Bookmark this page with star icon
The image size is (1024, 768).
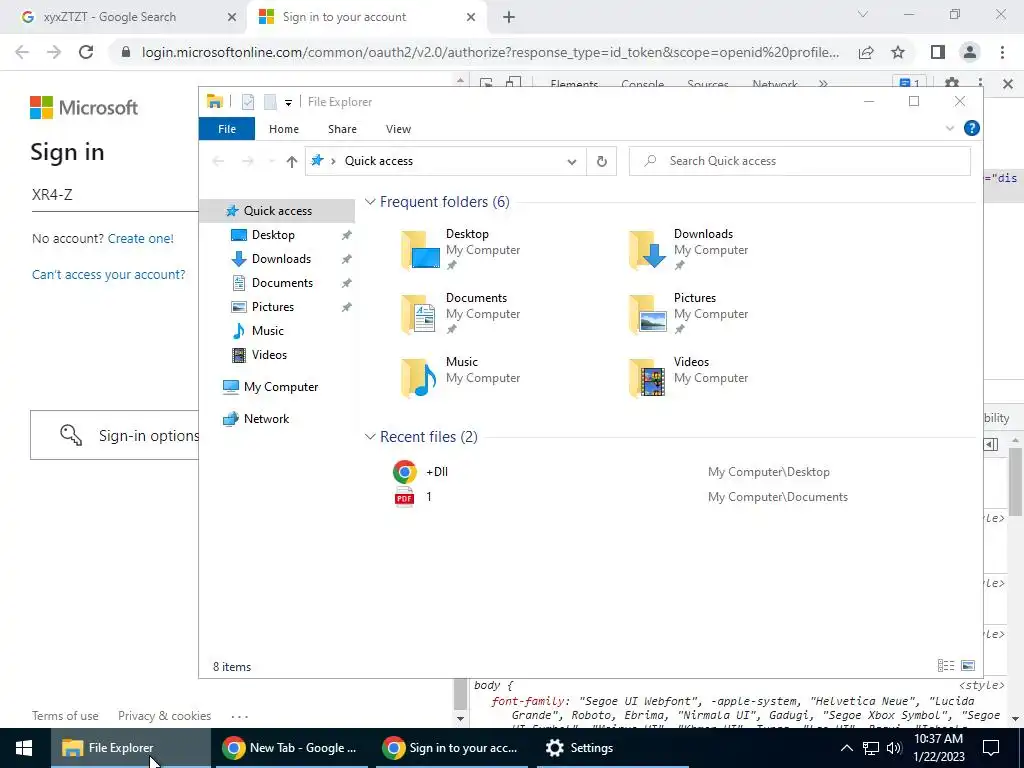pyautogui.click(x=898, y=52)
